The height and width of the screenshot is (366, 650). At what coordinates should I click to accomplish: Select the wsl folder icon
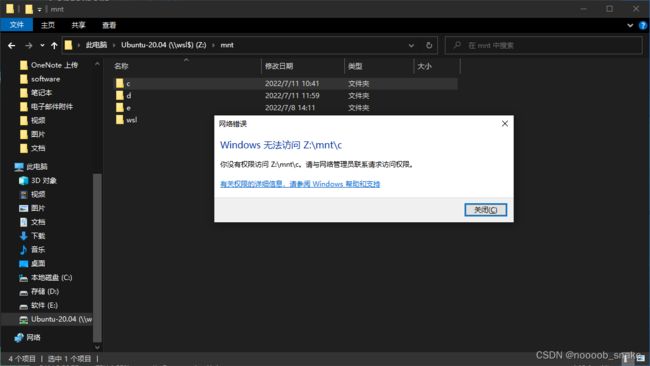point(120,120)
